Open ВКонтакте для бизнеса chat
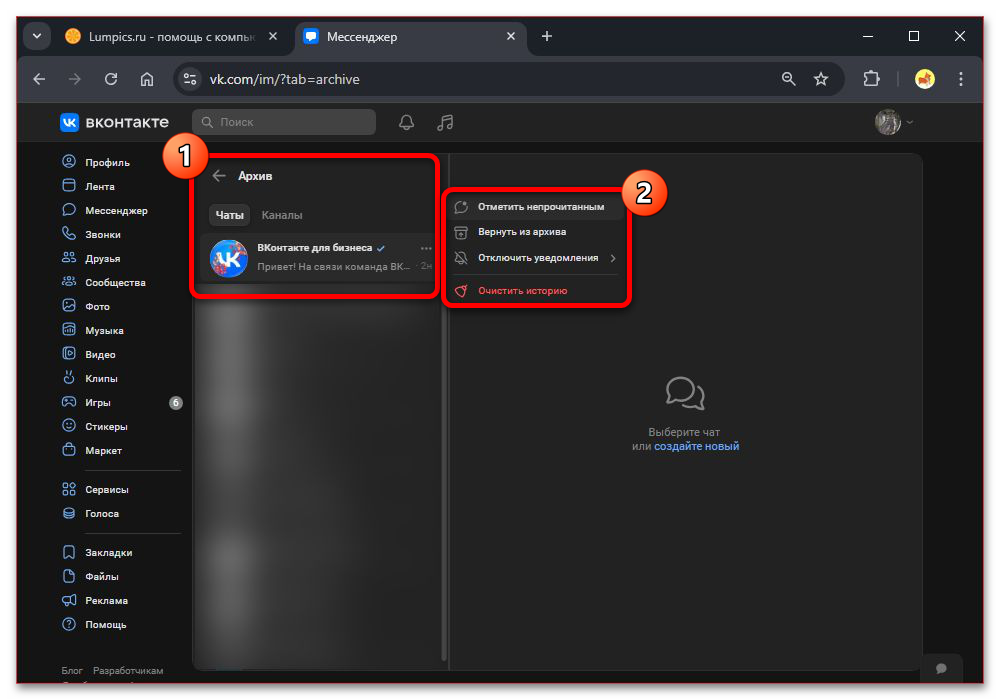The height and width of the screenshot is (700, 1000). point(317,258)
